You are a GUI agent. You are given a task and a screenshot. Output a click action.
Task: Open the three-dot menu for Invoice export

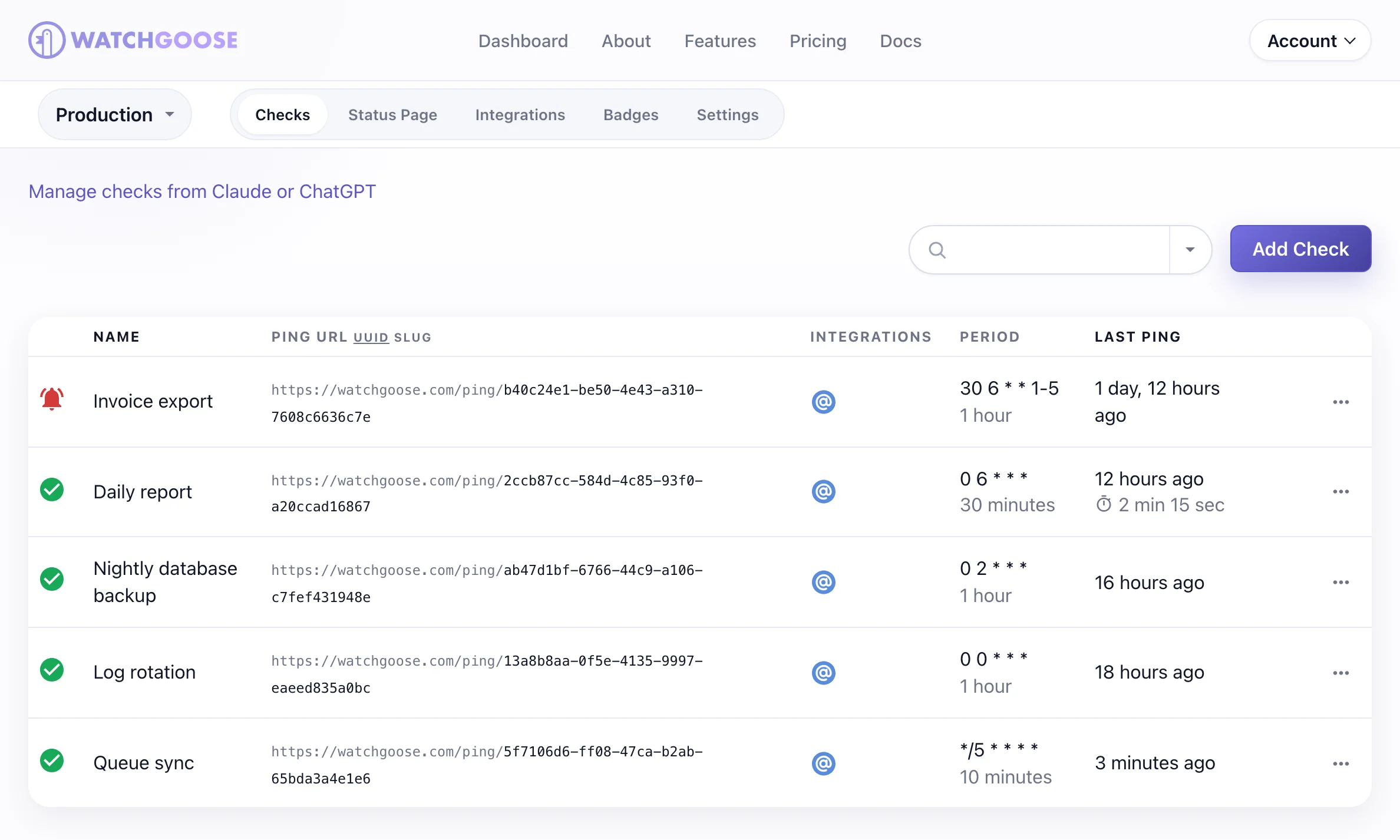pos(1341,402)
